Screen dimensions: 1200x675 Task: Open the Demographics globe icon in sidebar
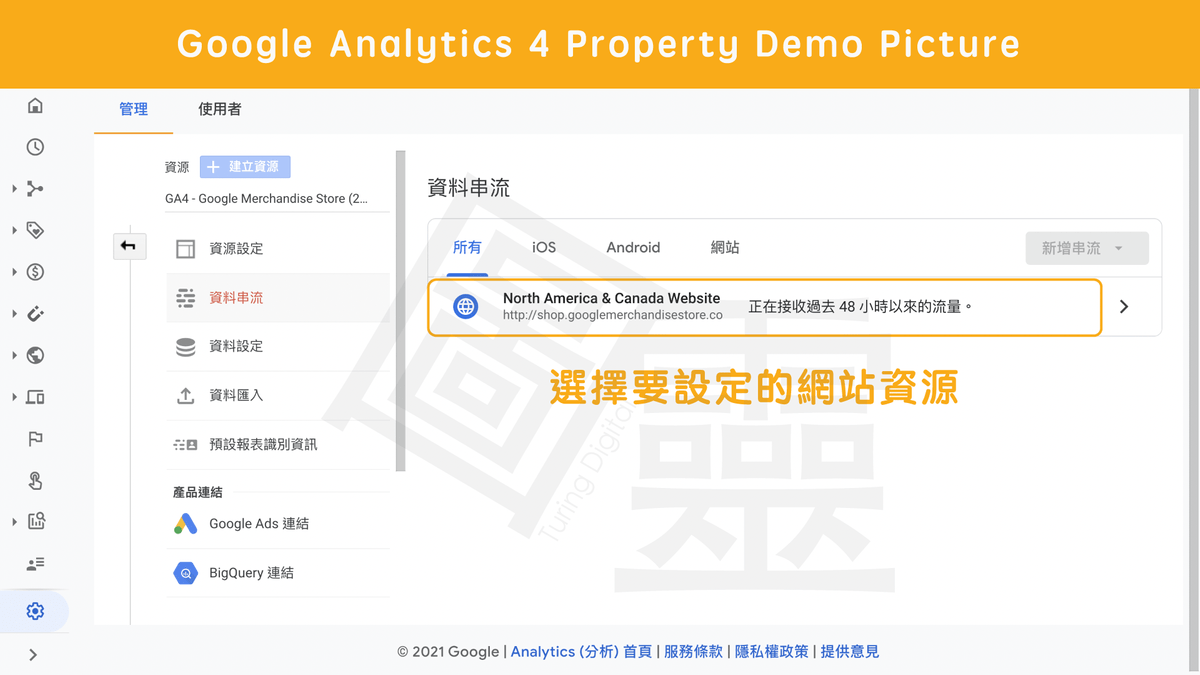[35, 355]
